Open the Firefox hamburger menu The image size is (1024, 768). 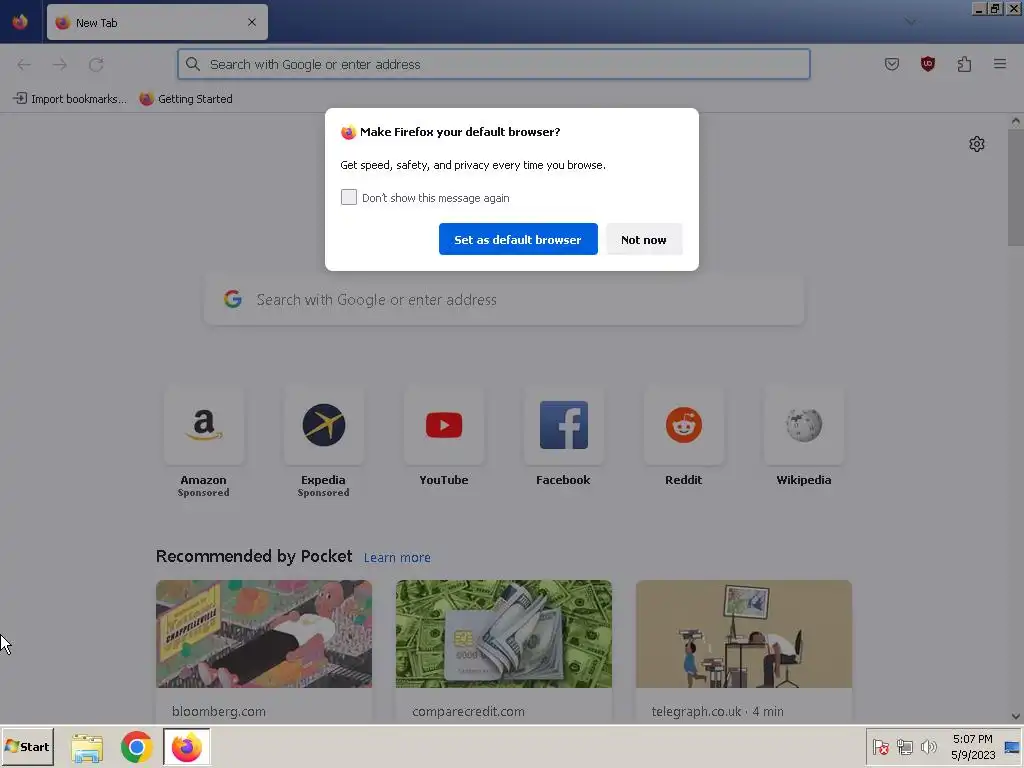[1000, 64]
